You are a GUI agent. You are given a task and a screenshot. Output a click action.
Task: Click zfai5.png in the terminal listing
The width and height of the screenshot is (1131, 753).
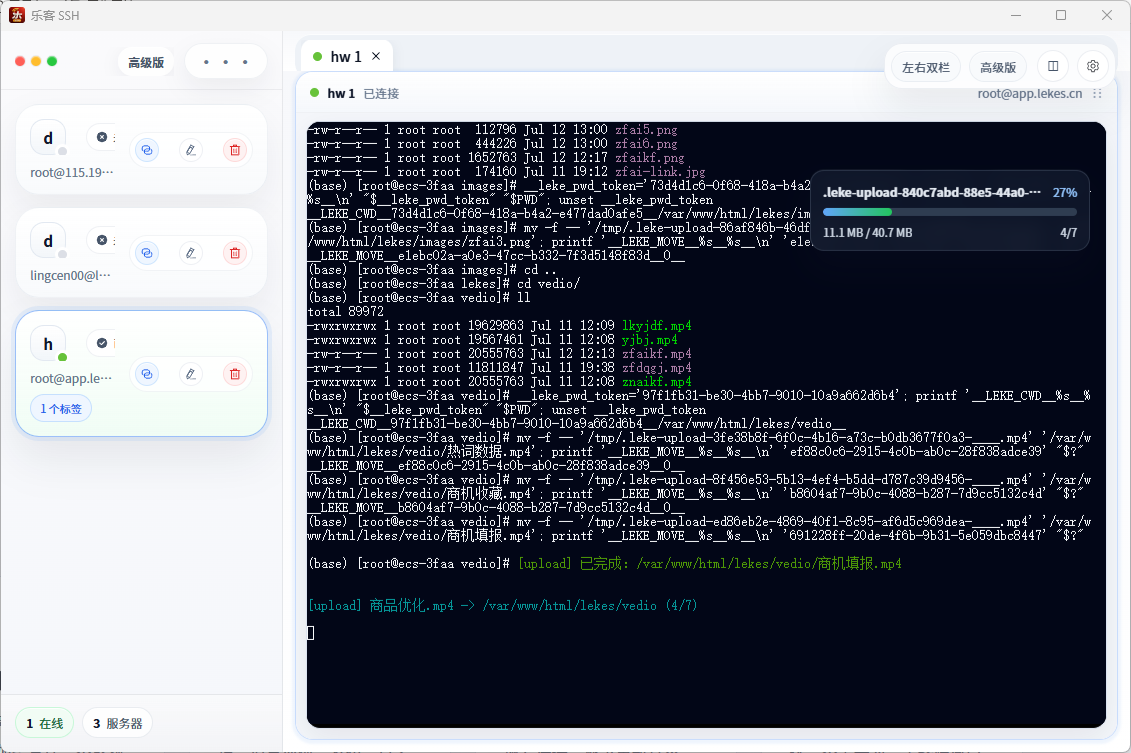(646, 130)
